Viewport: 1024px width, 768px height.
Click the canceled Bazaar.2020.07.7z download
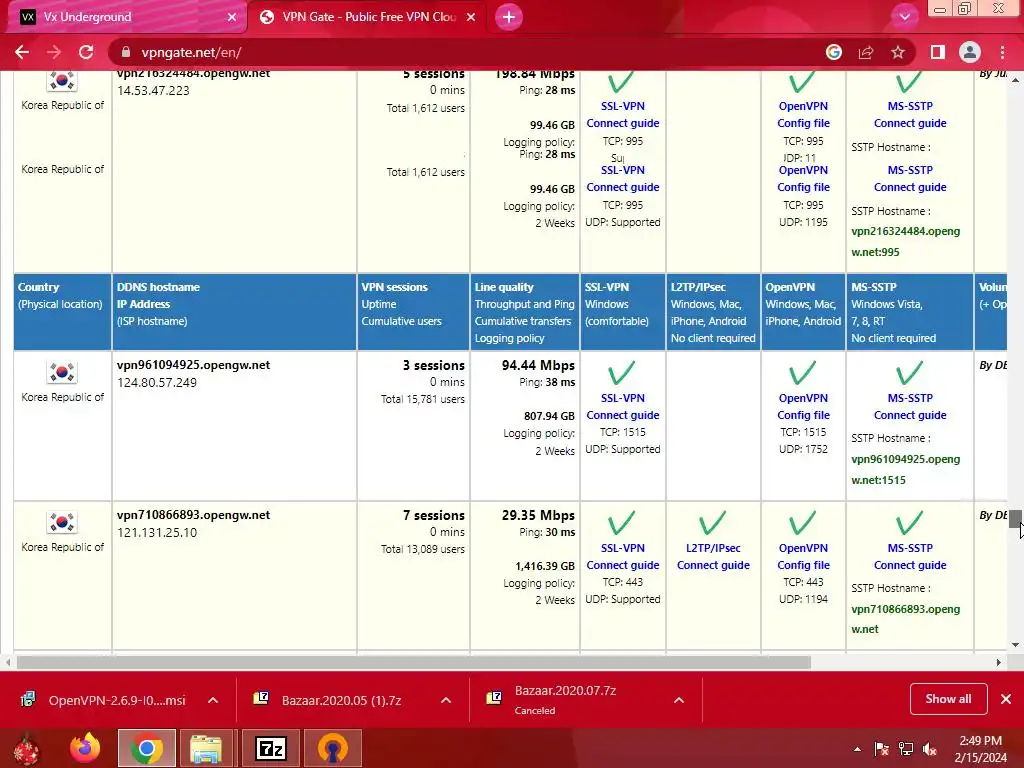point(566,699)
